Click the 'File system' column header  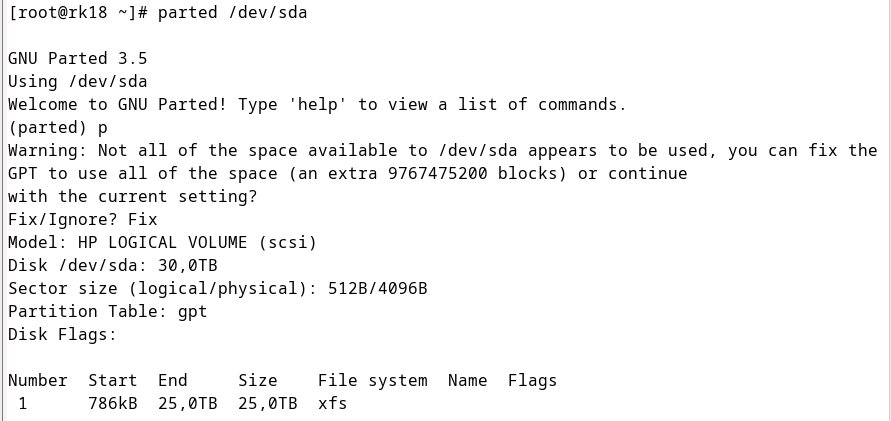point(372,381)
